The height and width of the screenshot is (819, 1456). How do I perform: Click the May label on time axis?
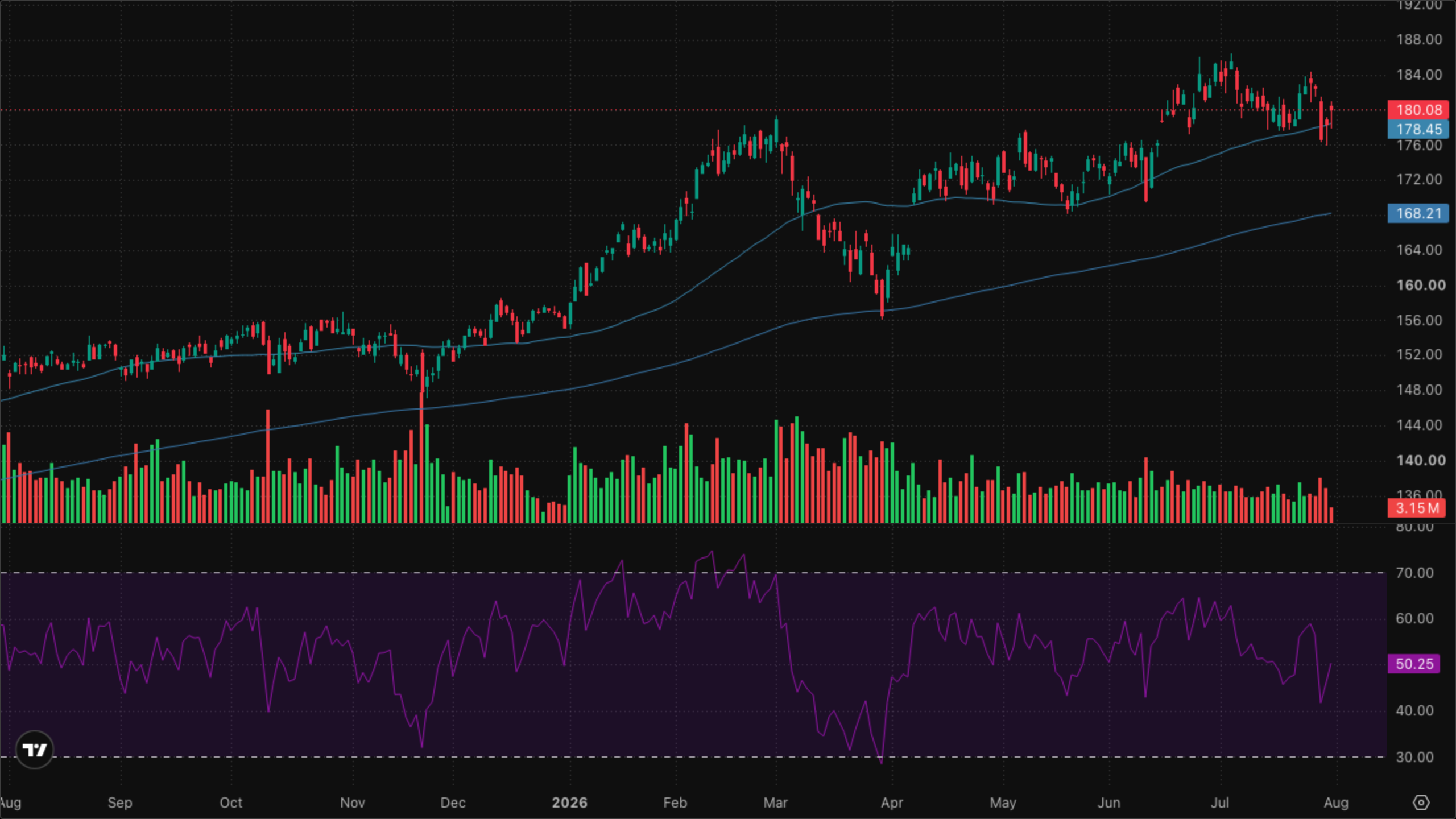pyautogui.click(x=1003, y=803)
